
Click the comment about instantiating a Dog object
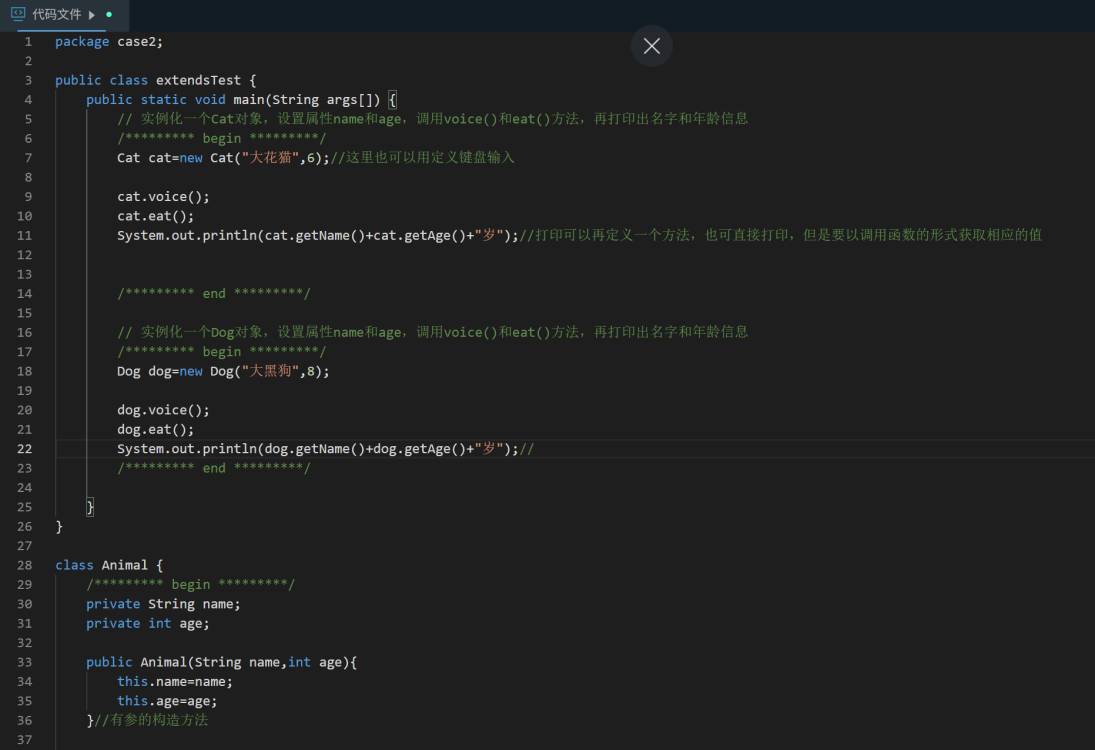point(432,332)
